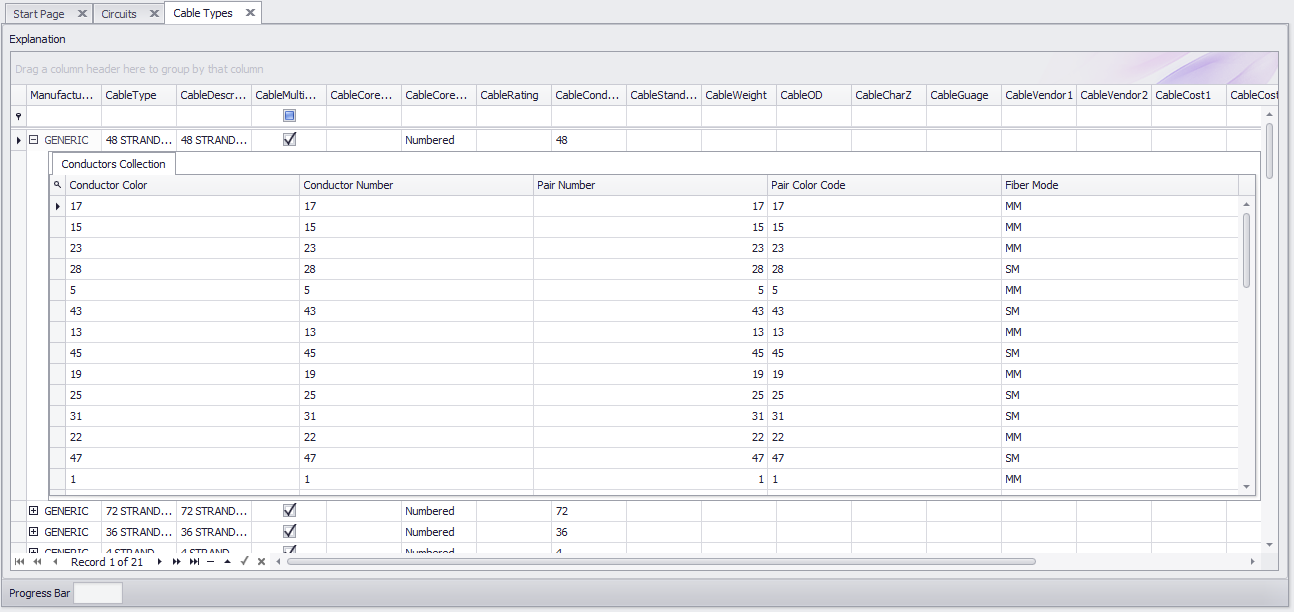Image resolution: width=1294 pixels, height=612 pixels.
Task: Click the search icon beside Conductor Color header
Action: click(57, 185)
